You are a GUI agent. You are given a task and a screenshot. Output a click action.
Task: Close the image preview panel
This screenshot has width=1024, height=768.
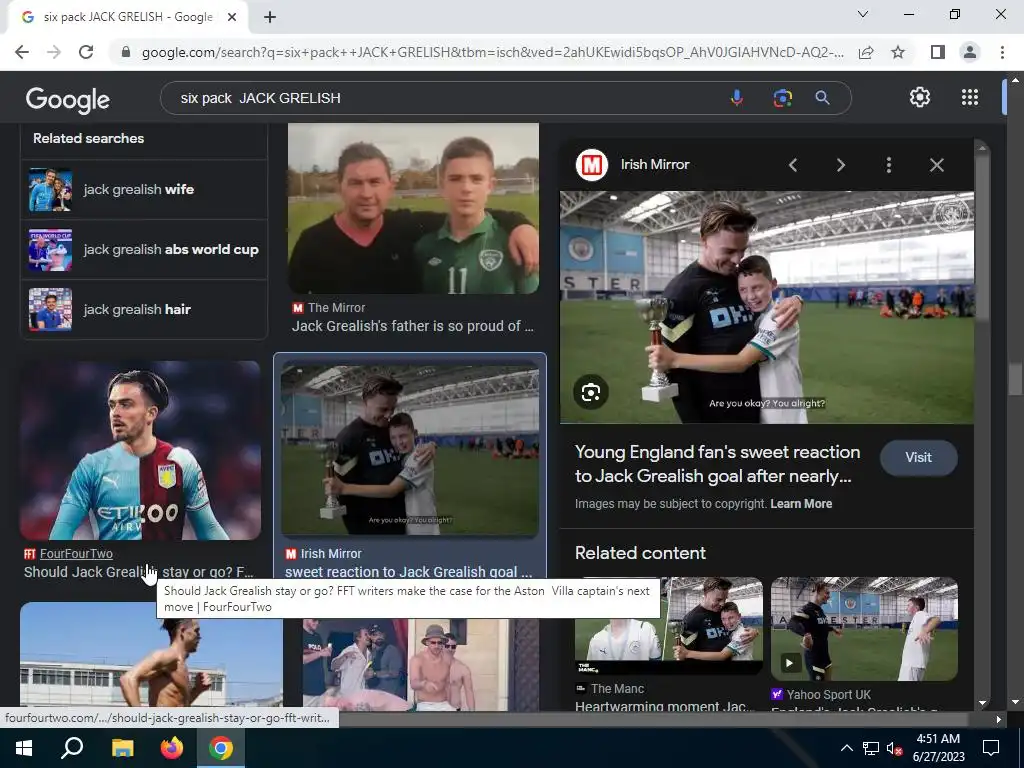pyautogui.click(x=936, y=165)
